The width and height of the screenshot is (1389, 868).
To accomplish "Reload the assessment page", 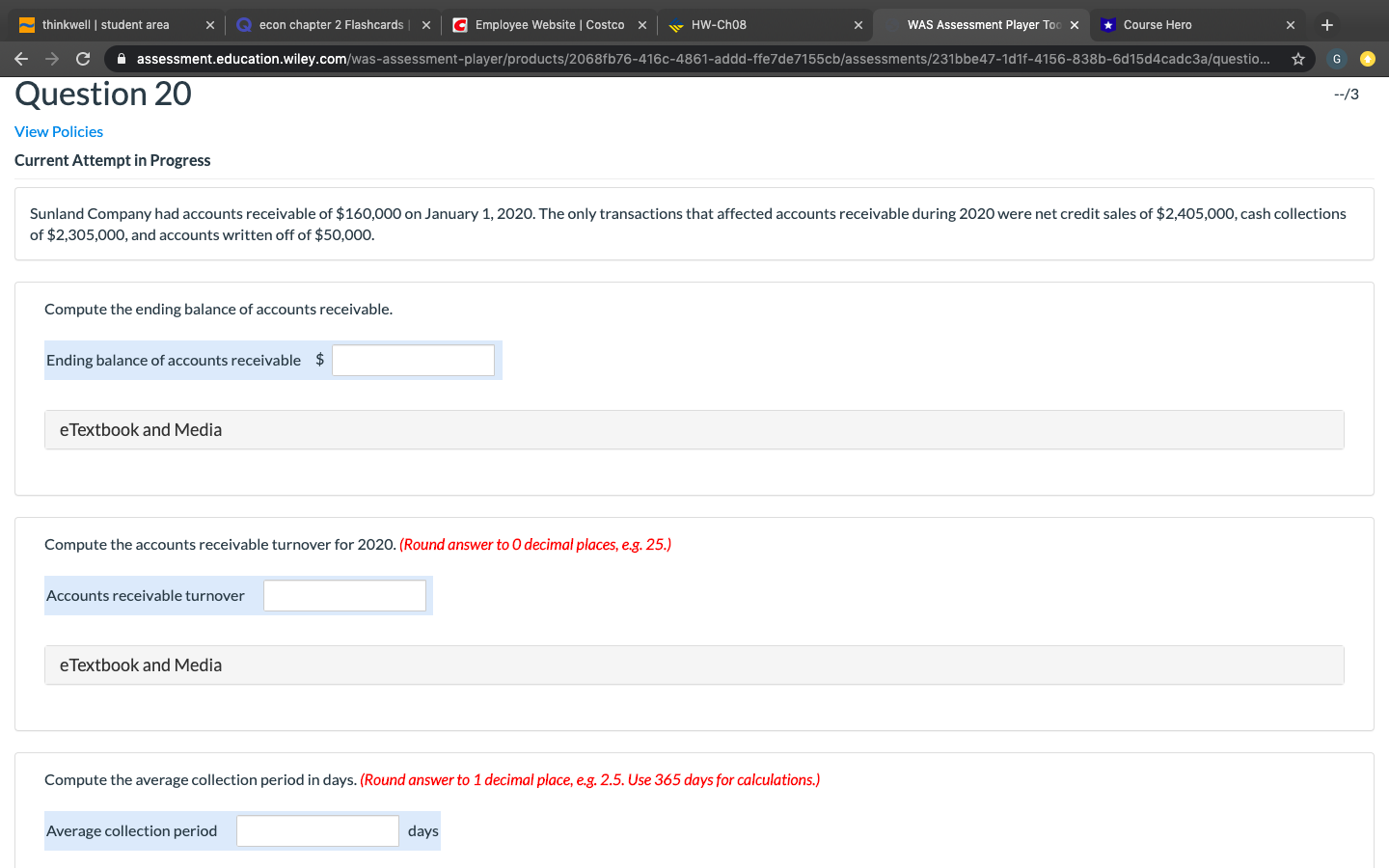I will click(x=83, y=58).
